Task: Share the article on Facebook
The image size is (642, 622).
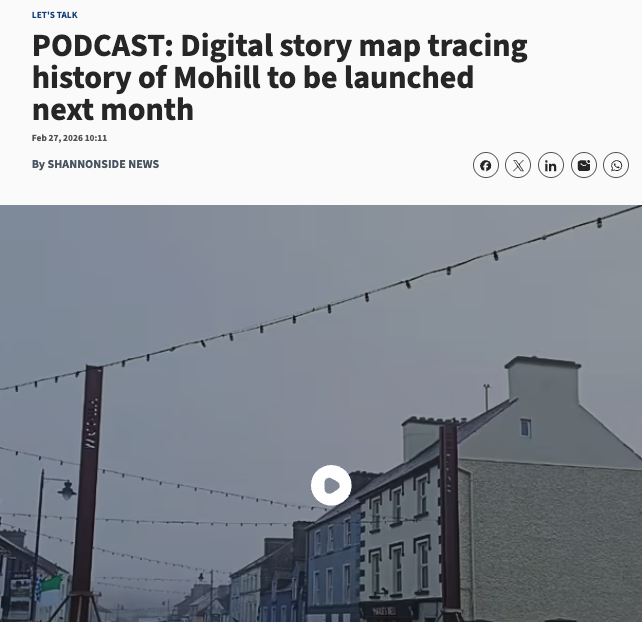Action: [486, 165]
